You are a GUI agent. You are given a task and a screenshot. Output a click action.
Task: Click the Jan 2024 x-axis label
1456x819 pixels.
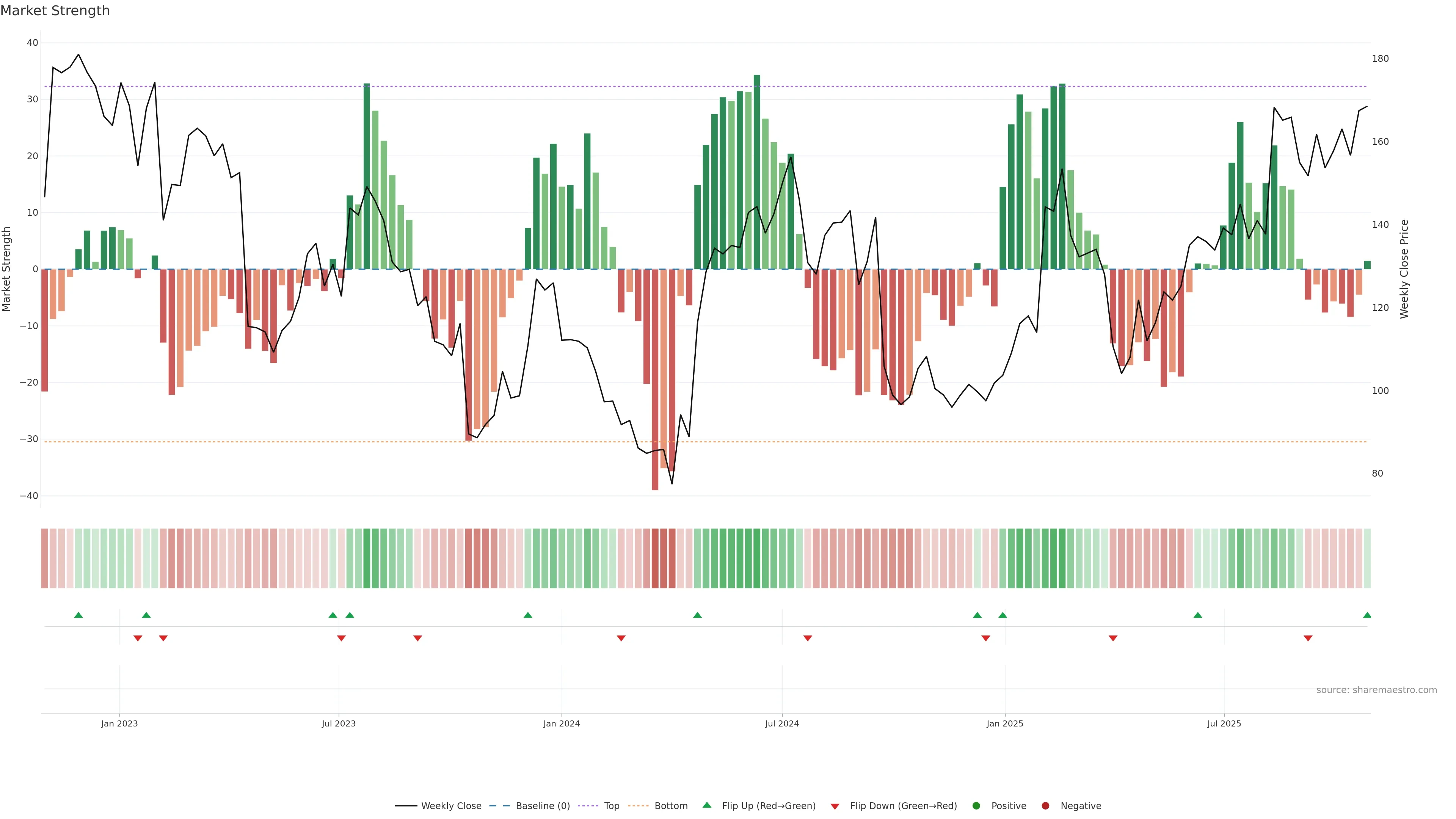[561, 723]
